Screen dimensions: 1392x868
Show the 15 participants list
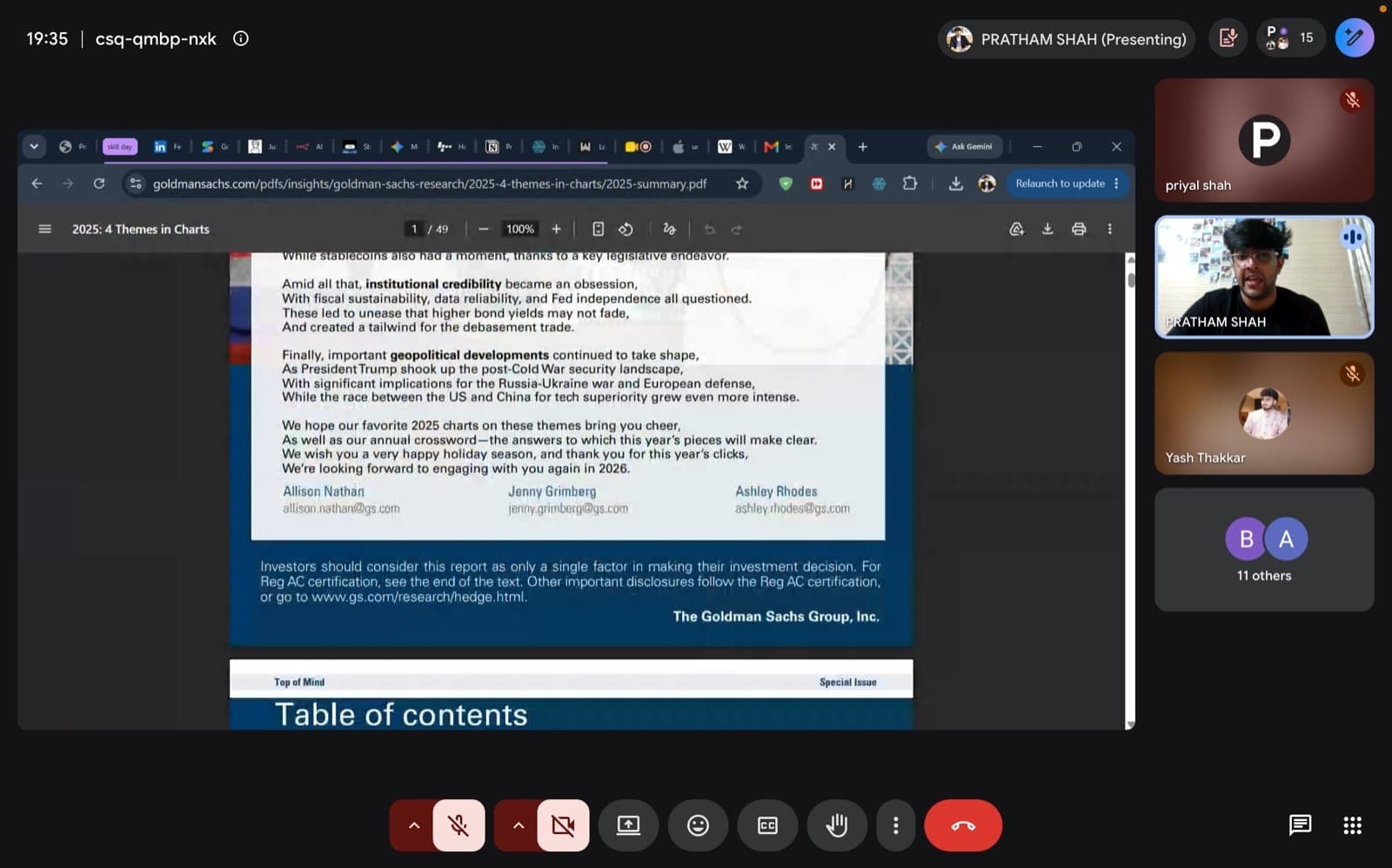coord(1290,38)
